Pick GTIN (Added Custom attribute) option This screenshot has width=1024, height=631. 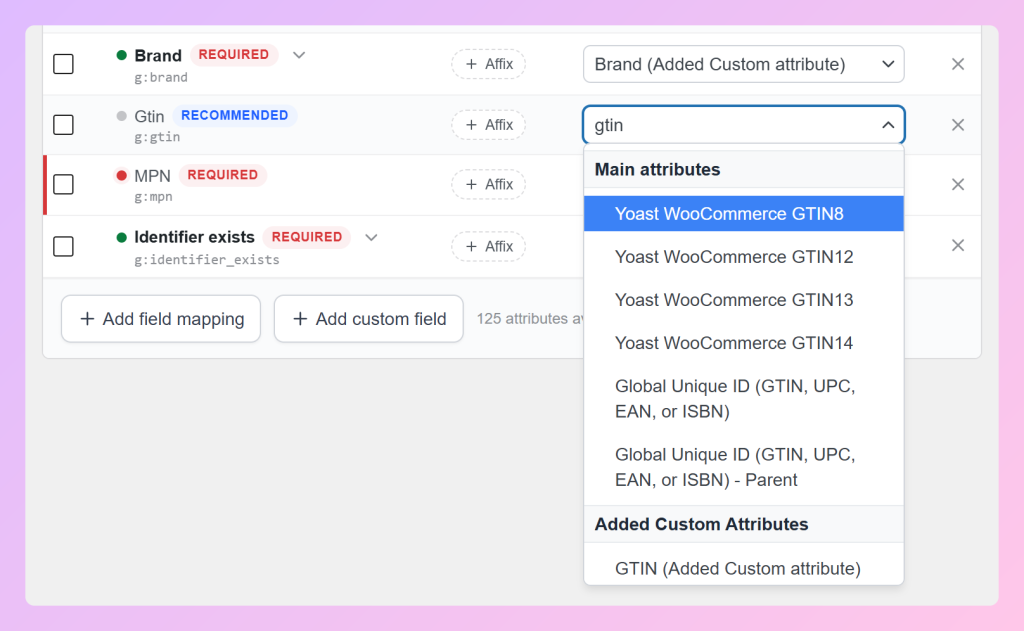point(744,568)
